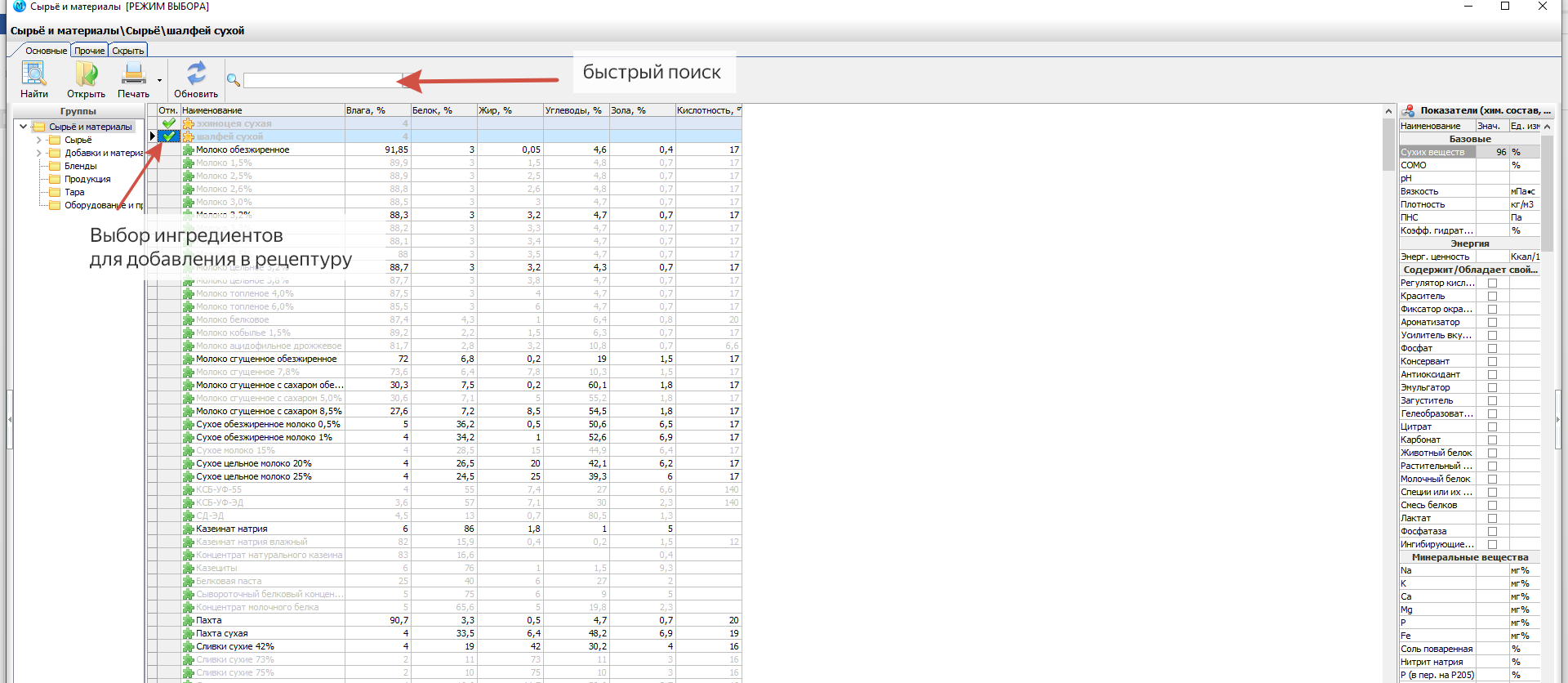
Task: Open the Скрыть tab
Action: (128, 51)
